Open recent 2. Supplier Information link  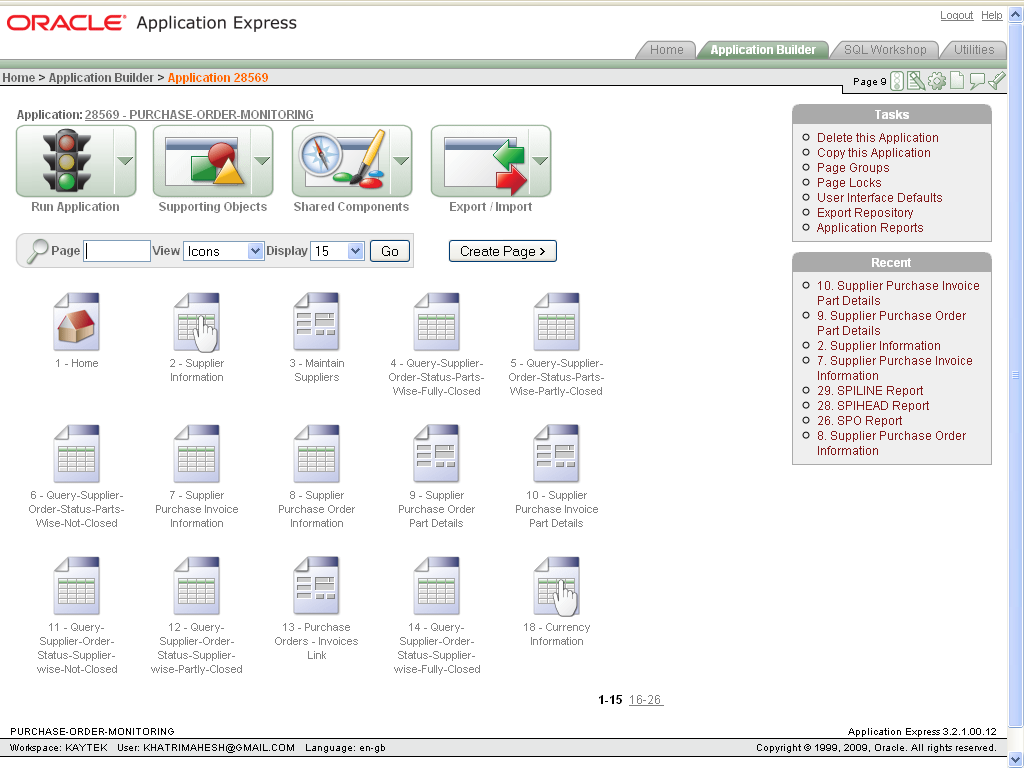(878, 345)
